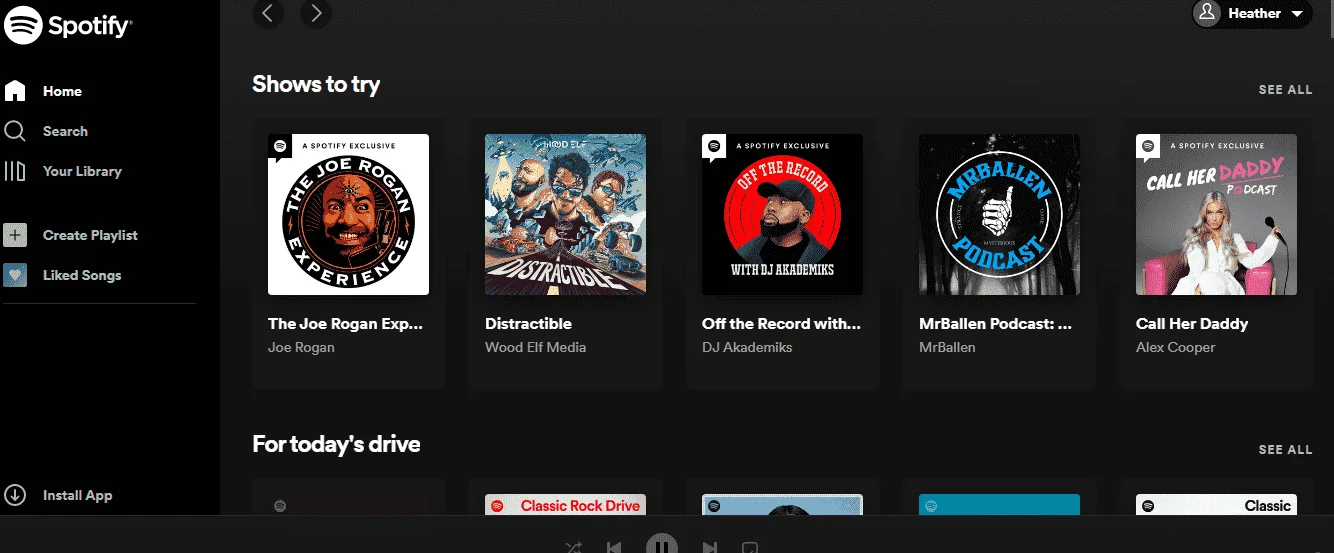Click the Your Library icon

15,171
